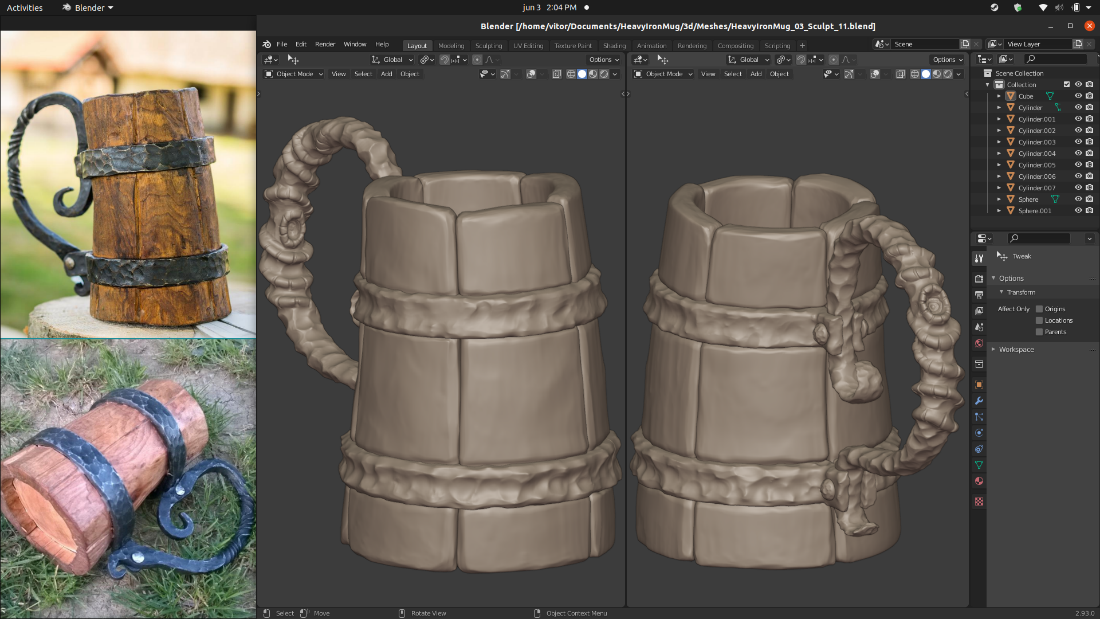Click the Options button in the header

click(x=601, y=60)
